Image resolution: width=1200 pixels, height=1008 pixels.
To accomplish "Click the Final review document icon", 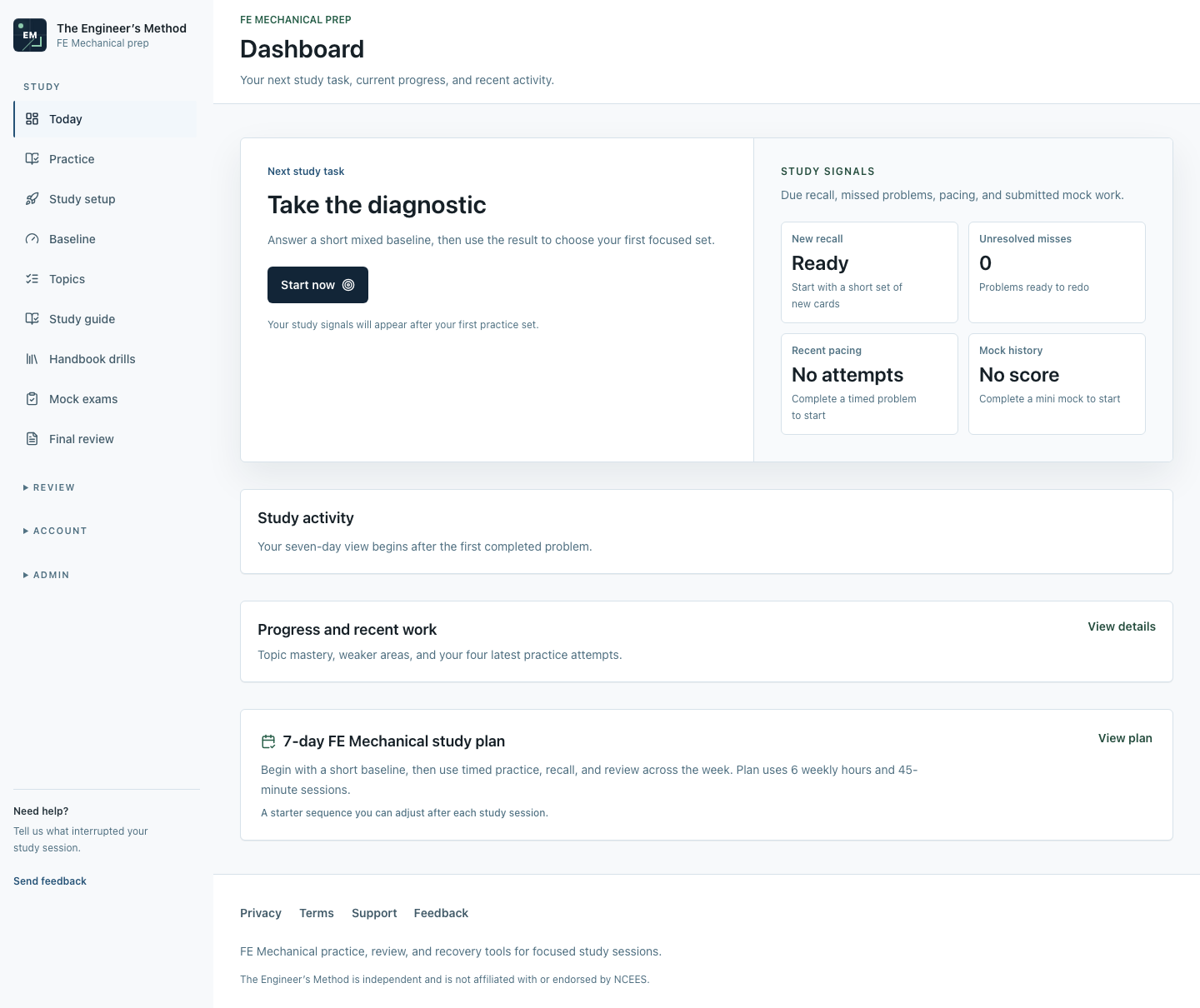I will tap(32, 439).
